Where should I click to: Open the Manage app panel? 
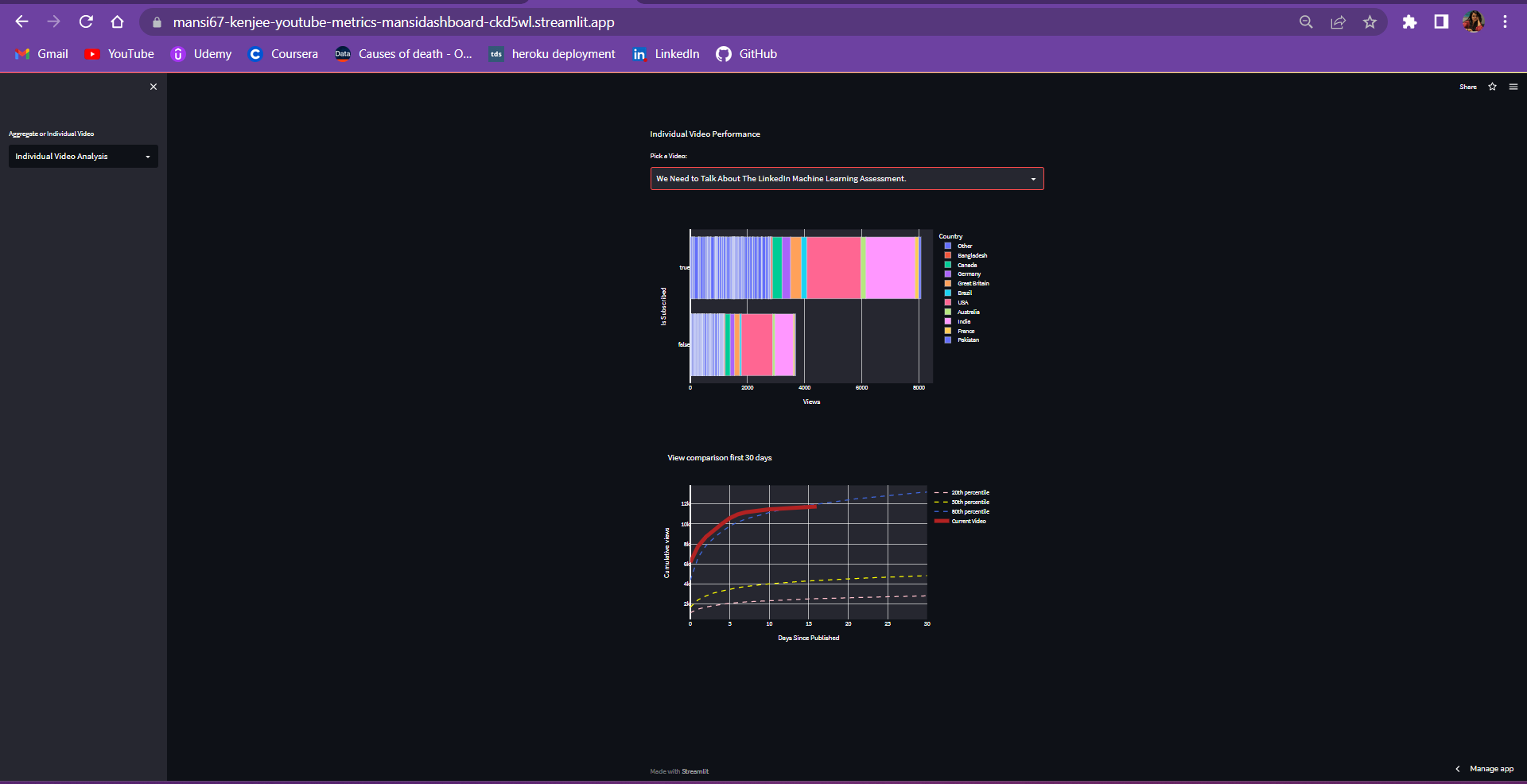click(x=1492, y=769)
